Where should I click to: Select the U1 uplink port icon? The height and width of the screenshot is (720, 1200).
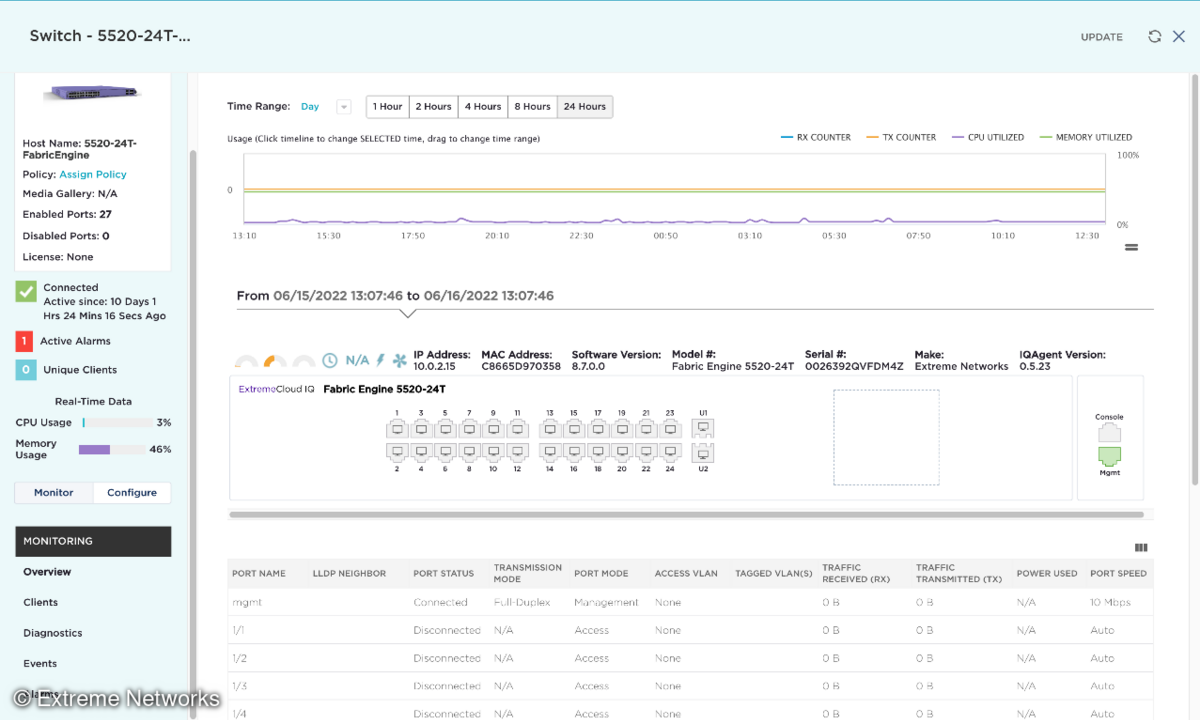[703, 429]
